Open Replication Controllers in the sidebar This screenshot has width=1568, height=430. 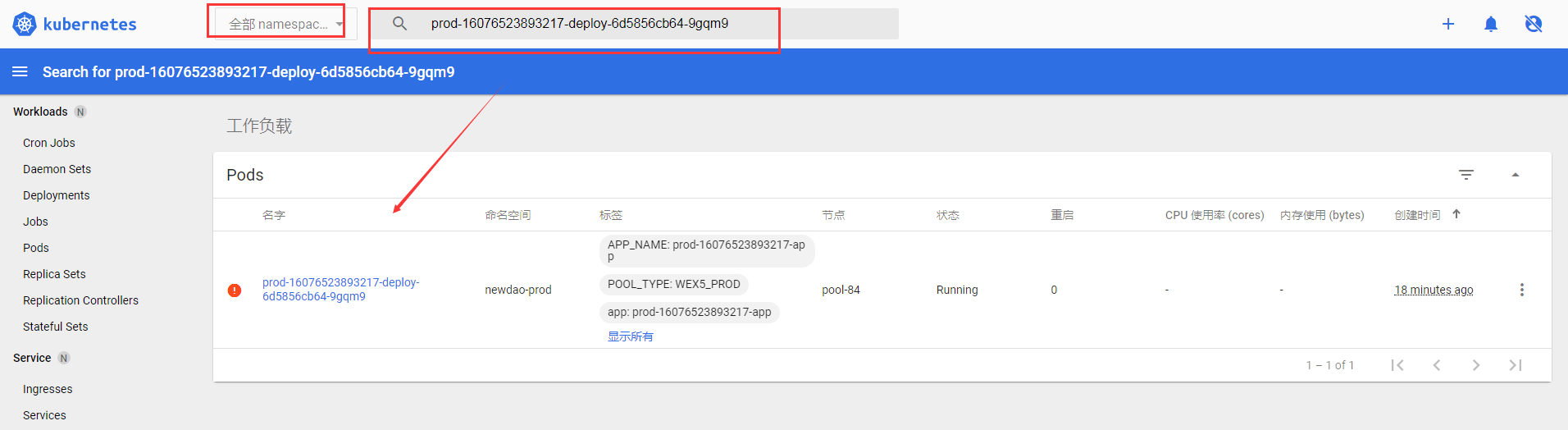pos(80,300)
